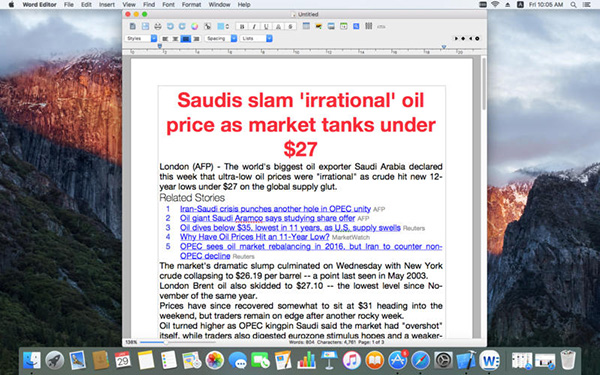Open Why Have Oil Prices Hit link
The height and width of the screenshot is (375, 600).
click(254, 237)
